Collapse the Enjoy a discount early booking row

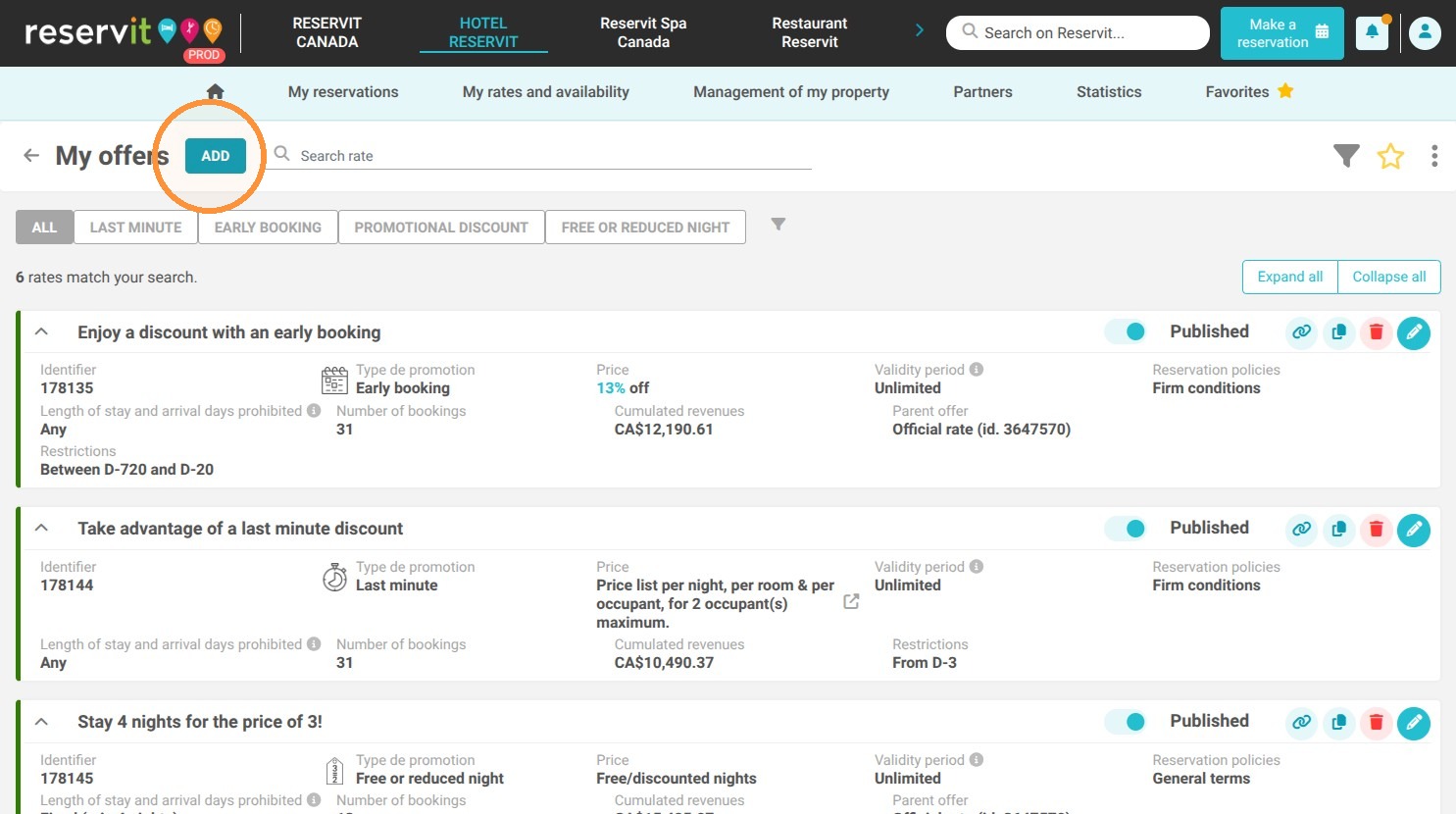(41, 331)
